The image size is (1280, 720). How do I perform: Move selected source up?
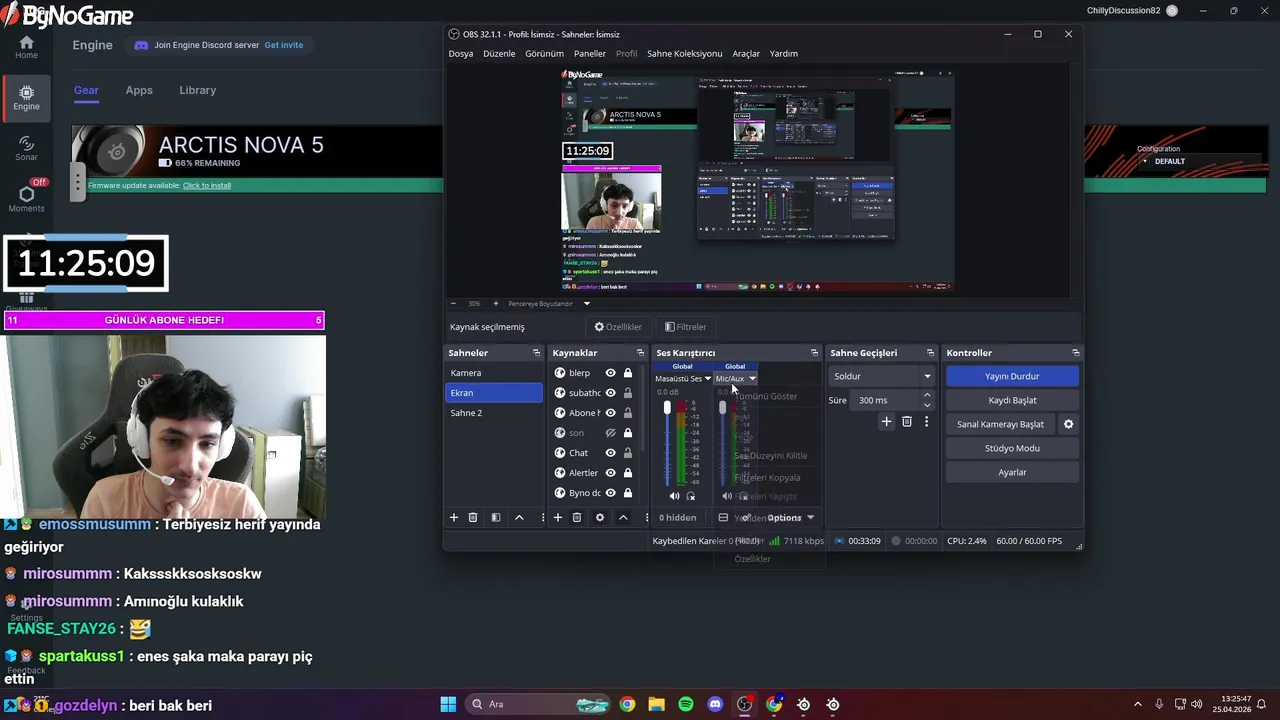tap(623, 517)
